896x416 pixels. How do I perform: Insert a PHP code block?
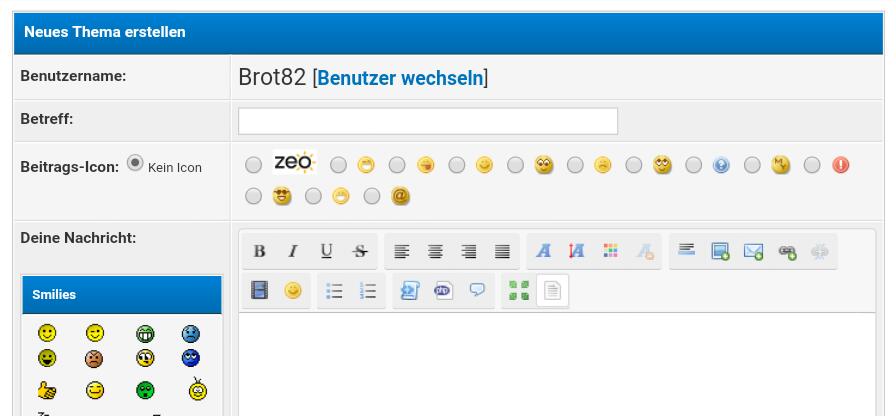pyautogui.click(x=443, y=291)
